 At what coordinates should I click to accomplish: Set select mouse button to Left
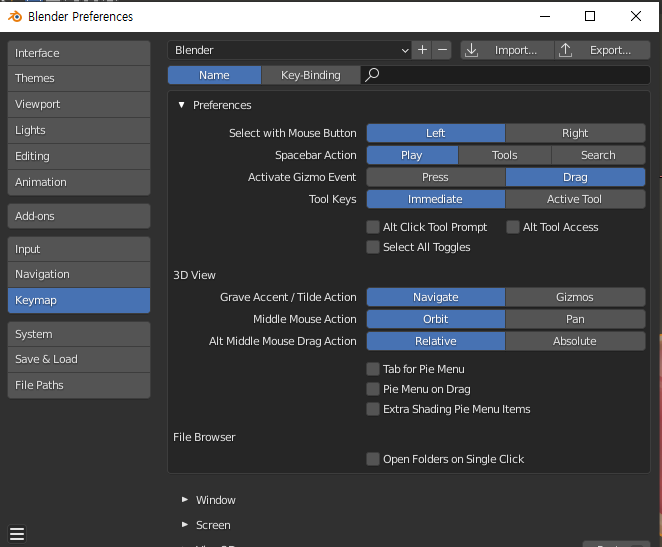click(x=436, y=133)
